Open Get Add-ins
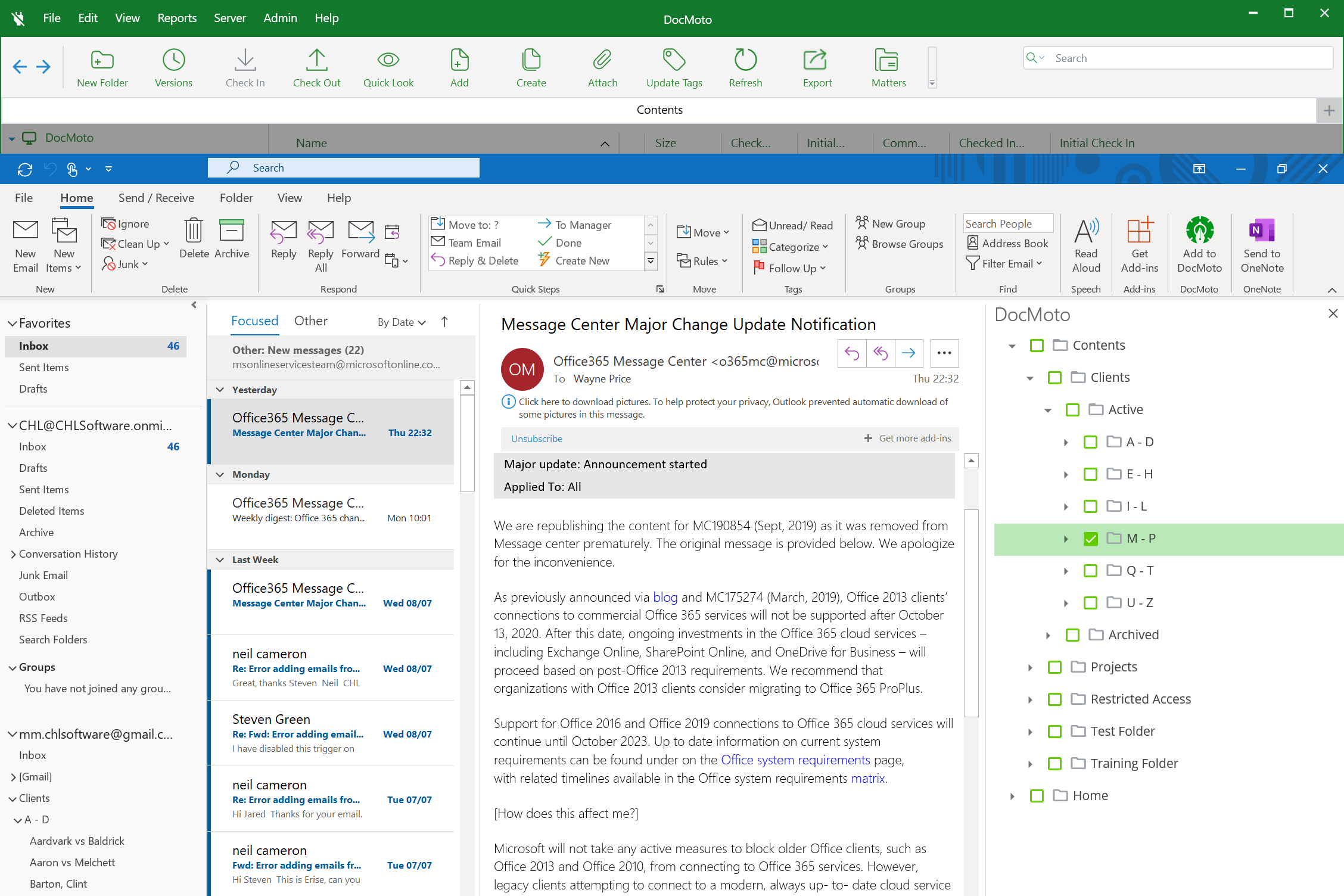 [x=1140, y=245]
